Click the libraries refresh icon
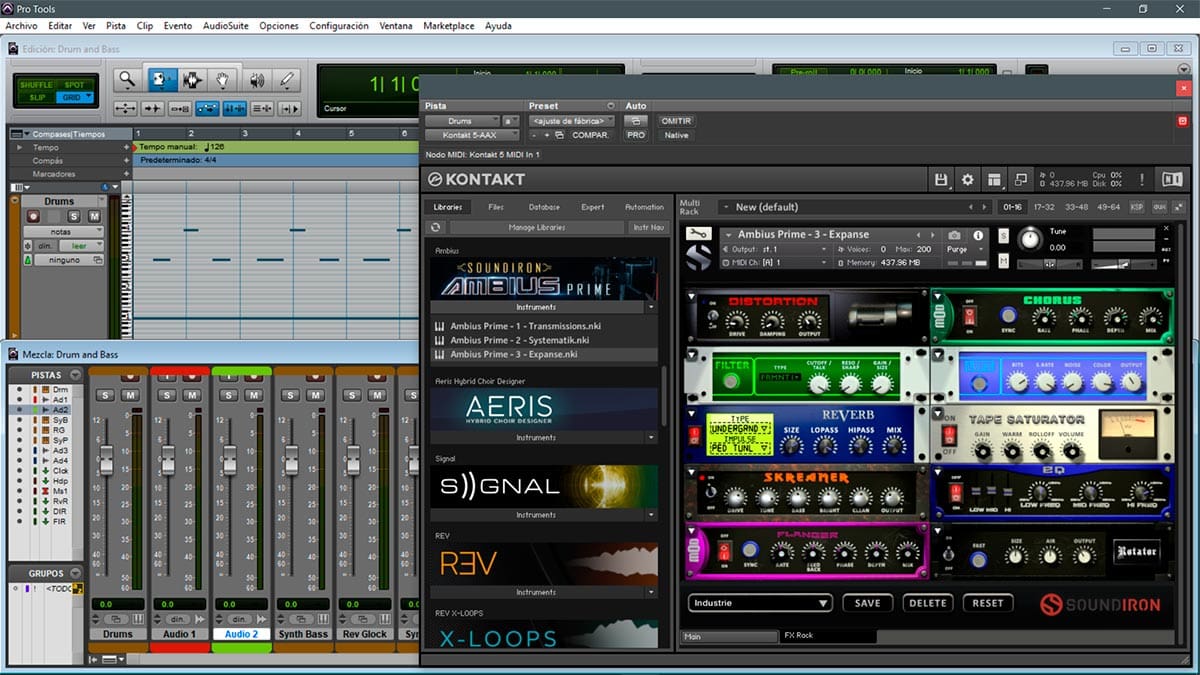The height and width of the screenshot is (675, 1200). (436, 227)
